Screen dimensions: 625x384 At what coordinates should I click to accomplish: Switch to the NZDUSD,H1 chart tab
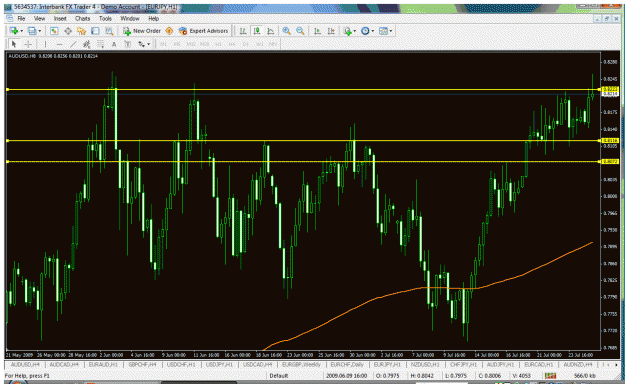(425, 364)
